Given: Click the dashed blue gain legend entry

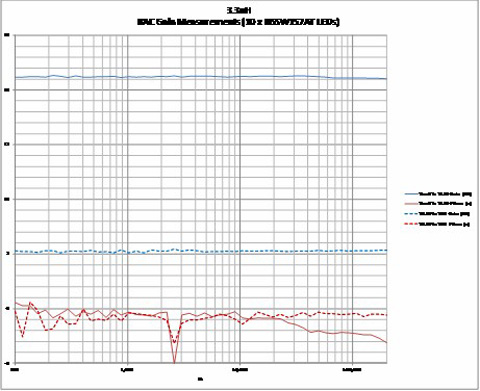Looking at the screenshot, I should (x=437, y=214).
